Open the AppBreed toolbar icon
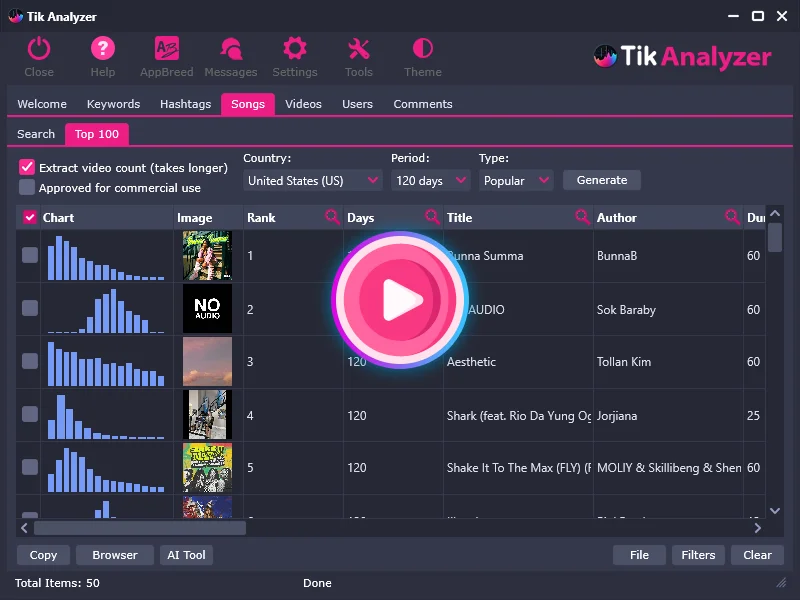This screenshot has height=600, width=800. click(167, 49)
